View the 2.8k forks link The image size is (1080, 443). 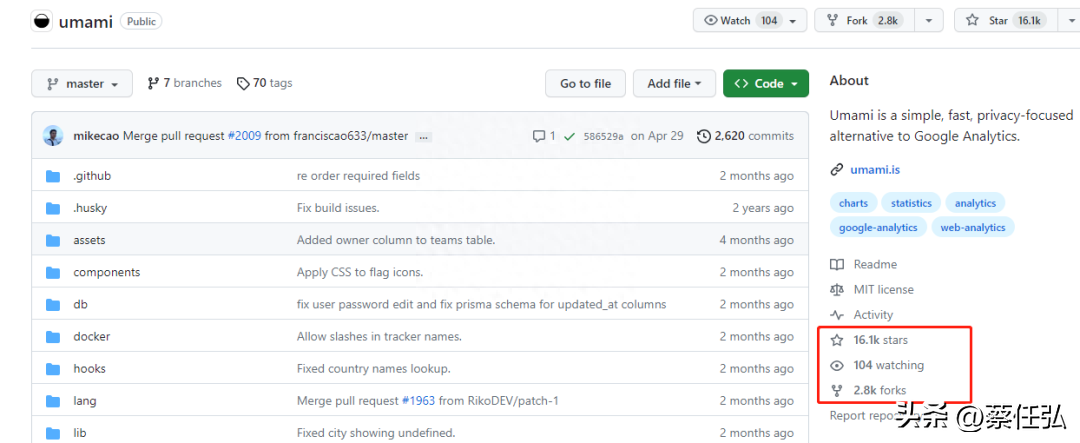pyautogui.click(x=869, y=390)
